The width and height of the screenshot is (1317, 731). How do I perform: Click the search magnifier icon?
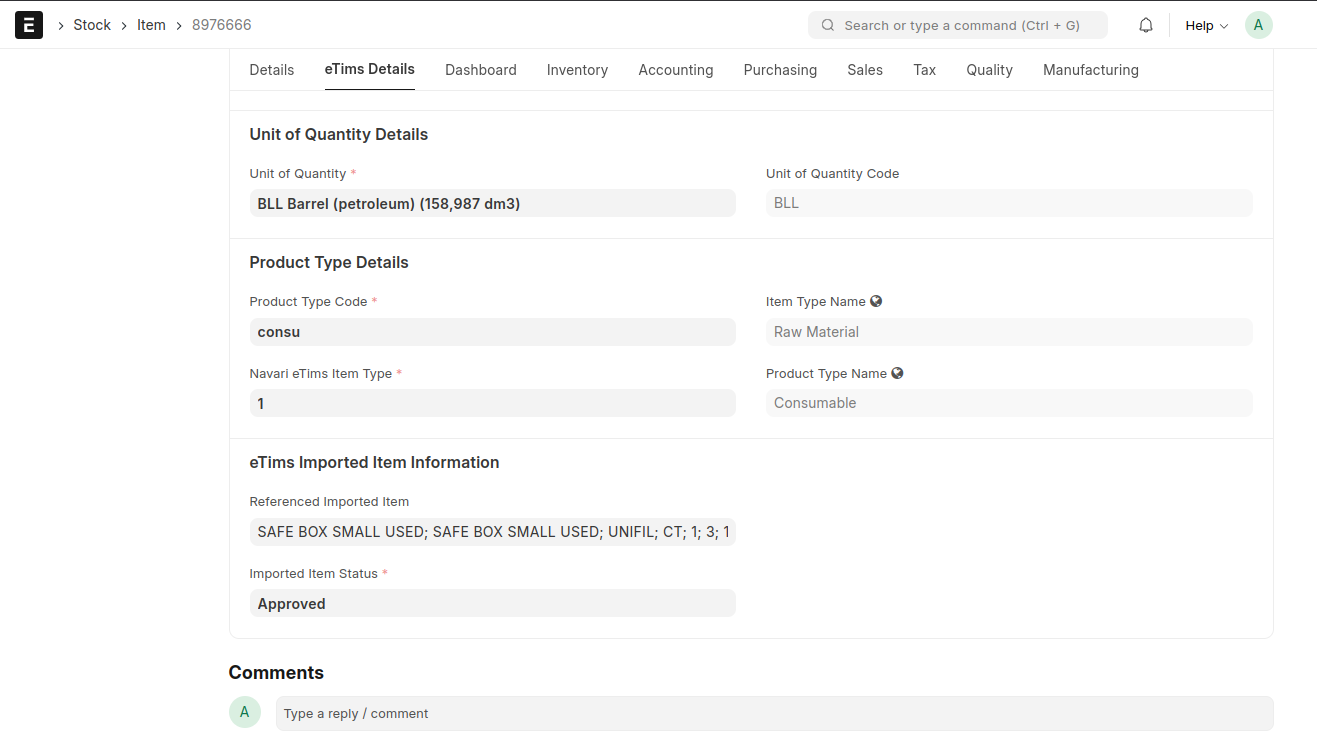[828, 25]
